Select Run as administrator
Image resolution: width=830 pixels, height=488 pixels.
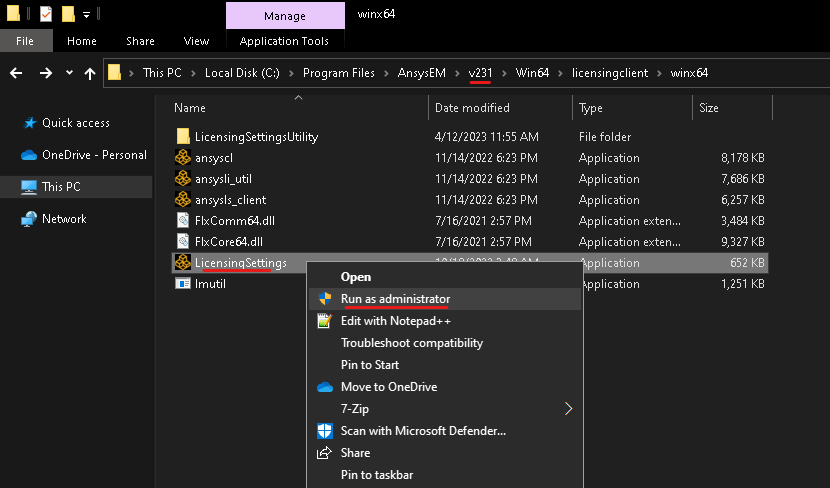(x=395, y=299)
